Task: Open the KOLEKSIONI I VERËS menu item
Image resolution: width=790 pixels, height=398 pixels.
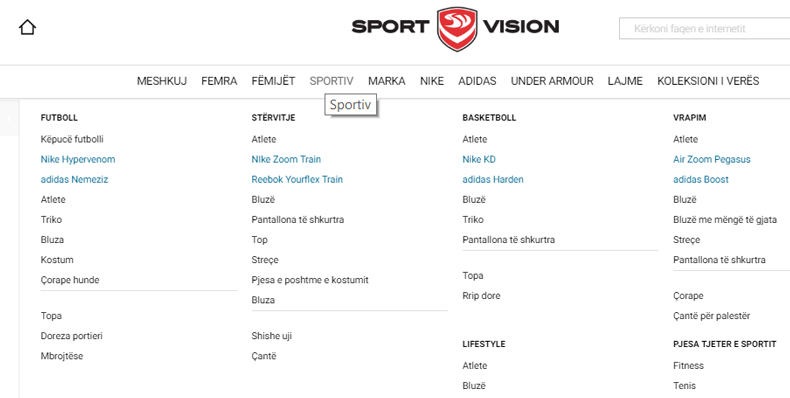Action: [708, 81]
